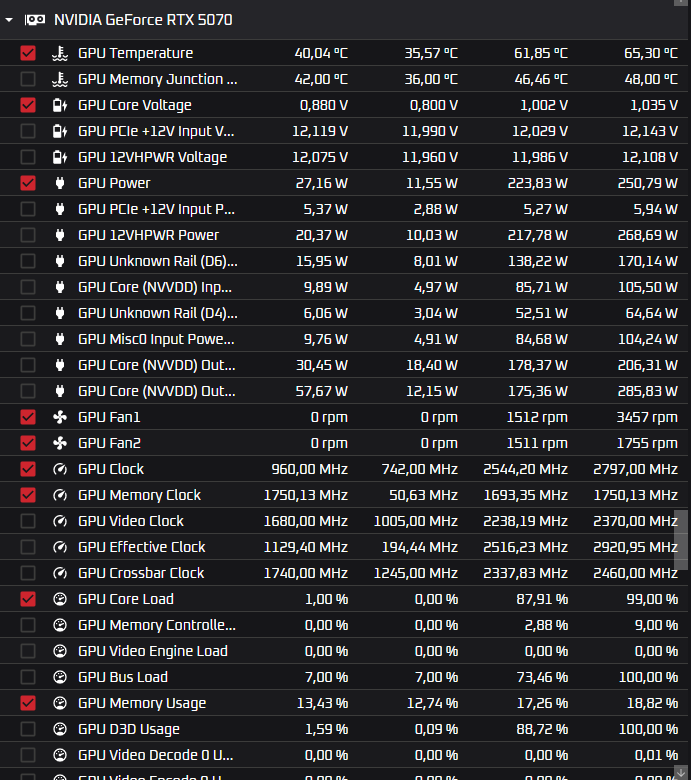
Task: Click the voltage icon for GPU 12VHPWR Voltage
Action: 60,157
